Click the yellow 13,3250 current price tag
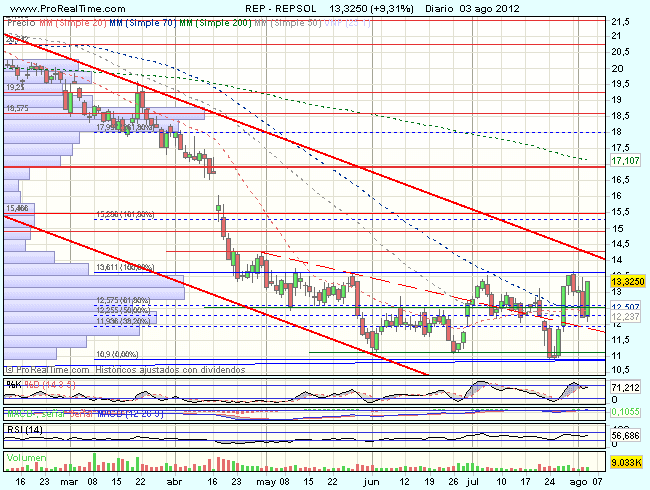This screenshot has width=650, height=490. pos(628,282)
